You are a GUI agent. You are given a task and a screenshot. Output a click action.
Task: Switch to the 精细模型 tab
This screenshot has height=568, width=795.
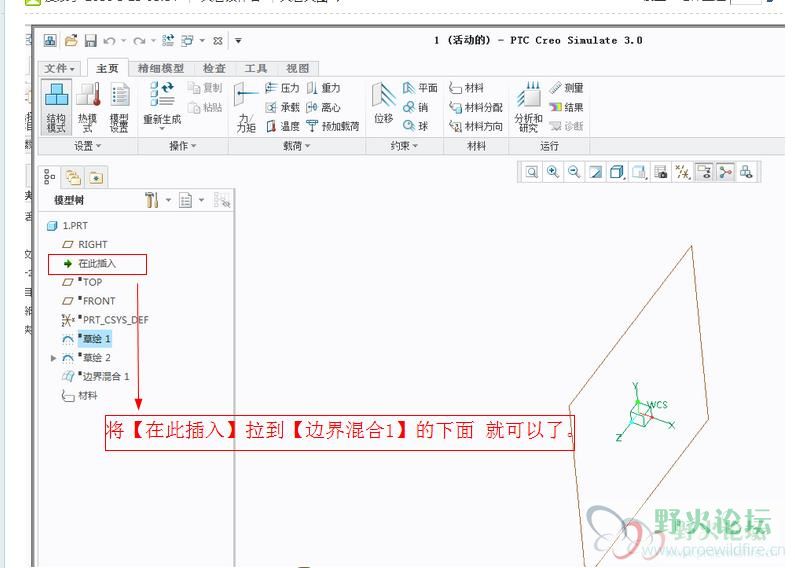pos(161,68)
